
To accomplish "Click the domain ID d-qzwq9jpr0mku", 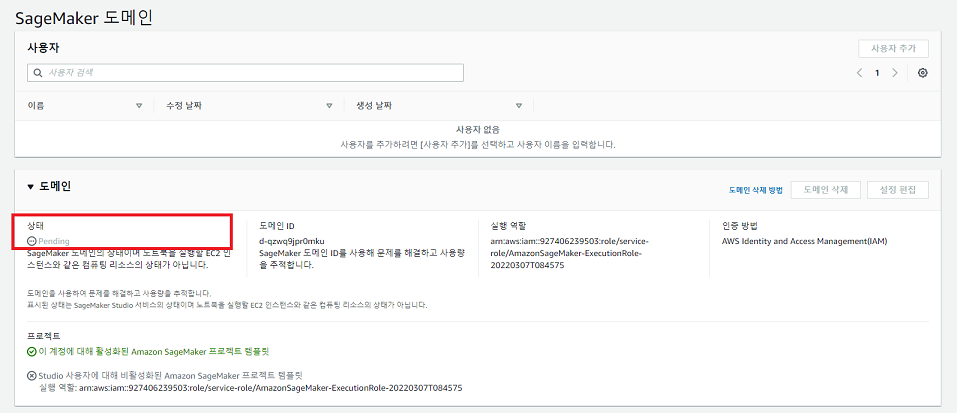I will point(292,242).
